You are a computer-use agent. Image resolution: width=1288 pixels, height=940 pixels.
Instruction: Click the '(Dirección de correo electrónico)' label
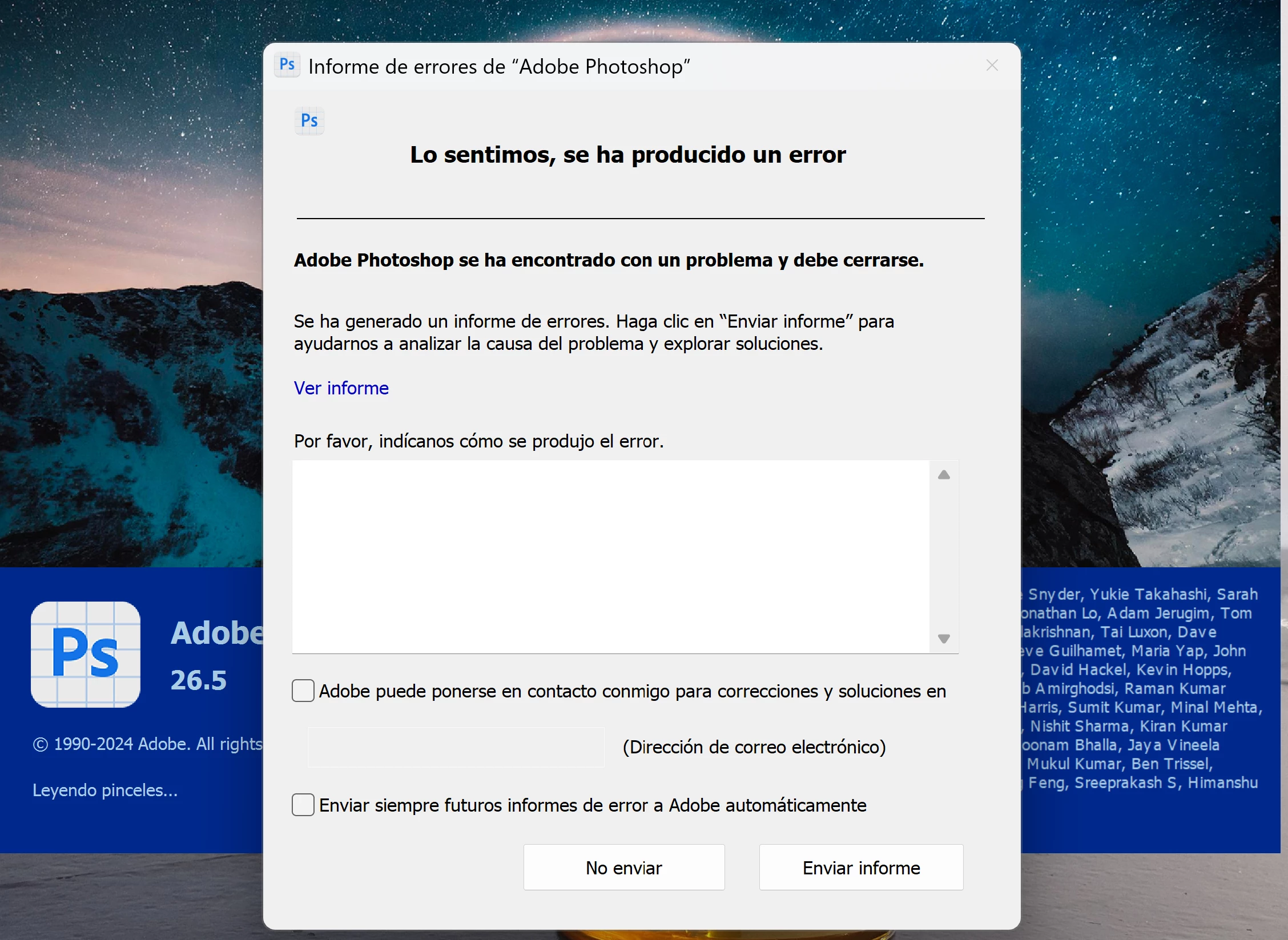coord(754,747)
